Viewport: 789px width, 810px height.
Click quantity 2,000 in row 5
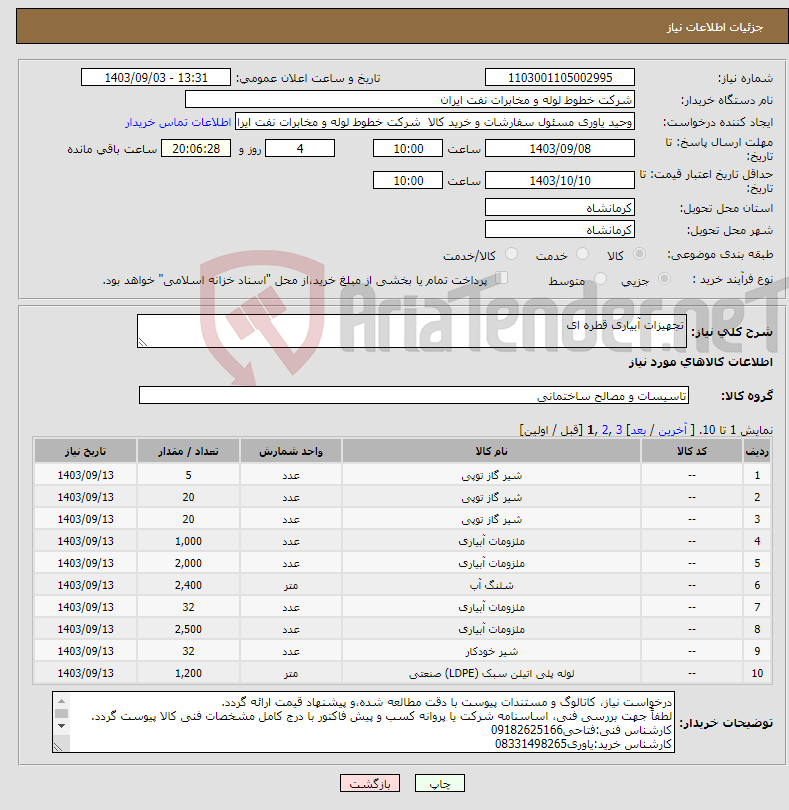[188, 564]
